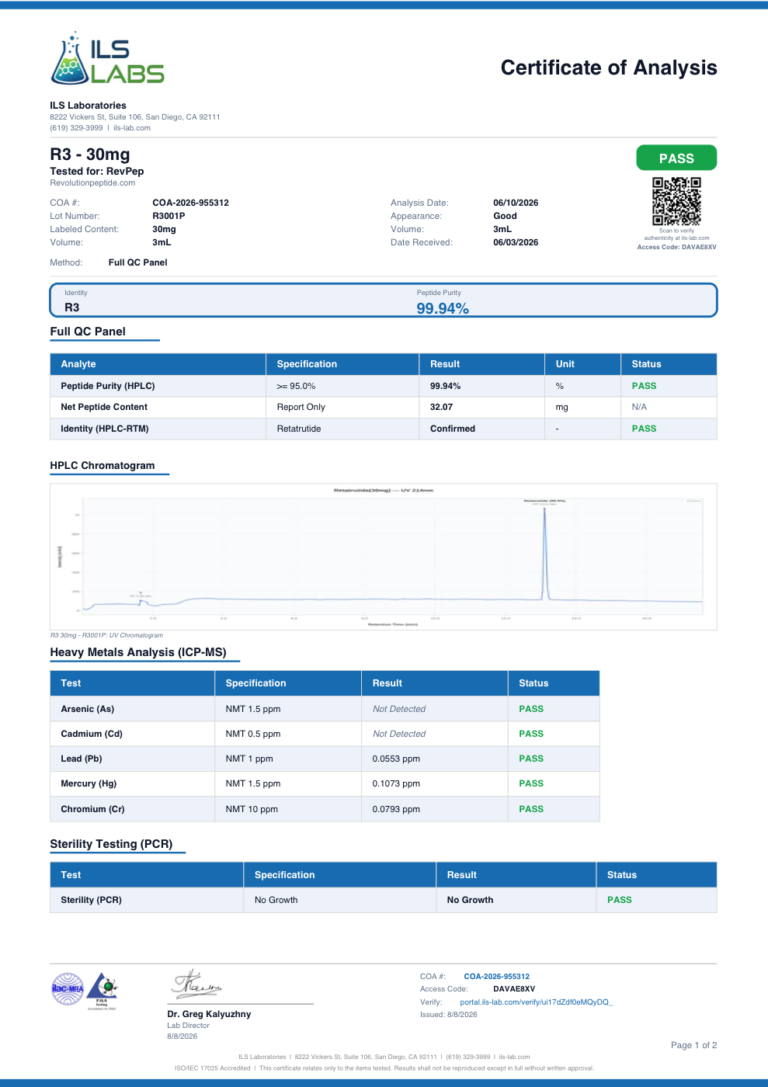Click the 'Lead (Pb)' row label
Image resolution: width=768 pixels, height=1087 pixels.
81,758
